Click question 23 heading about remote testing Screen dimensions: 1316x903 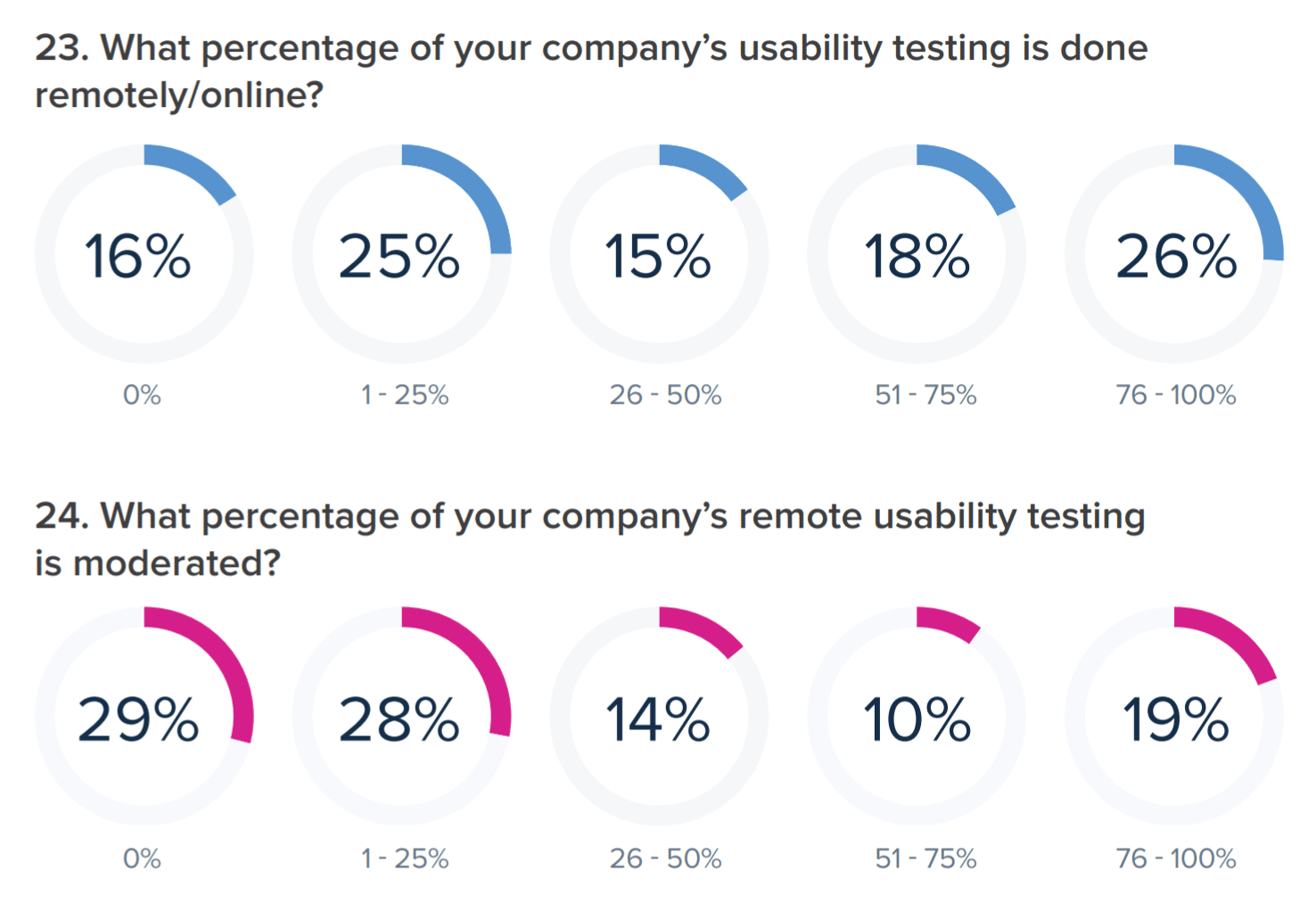click(x=590, y=71)
